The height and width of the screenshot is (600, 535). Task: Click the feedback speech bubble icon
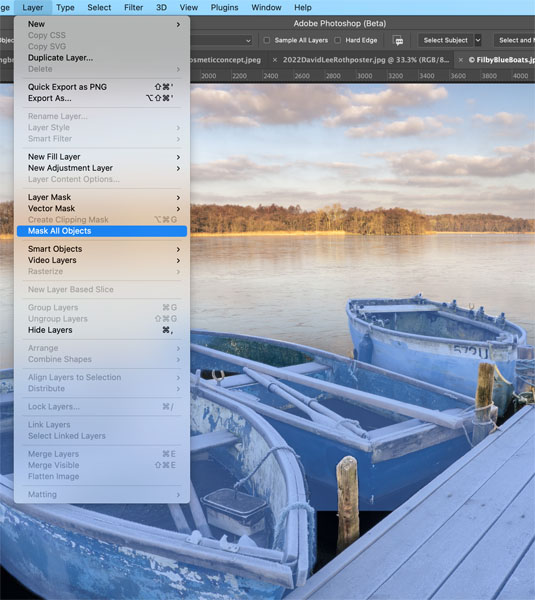point(398,40)
